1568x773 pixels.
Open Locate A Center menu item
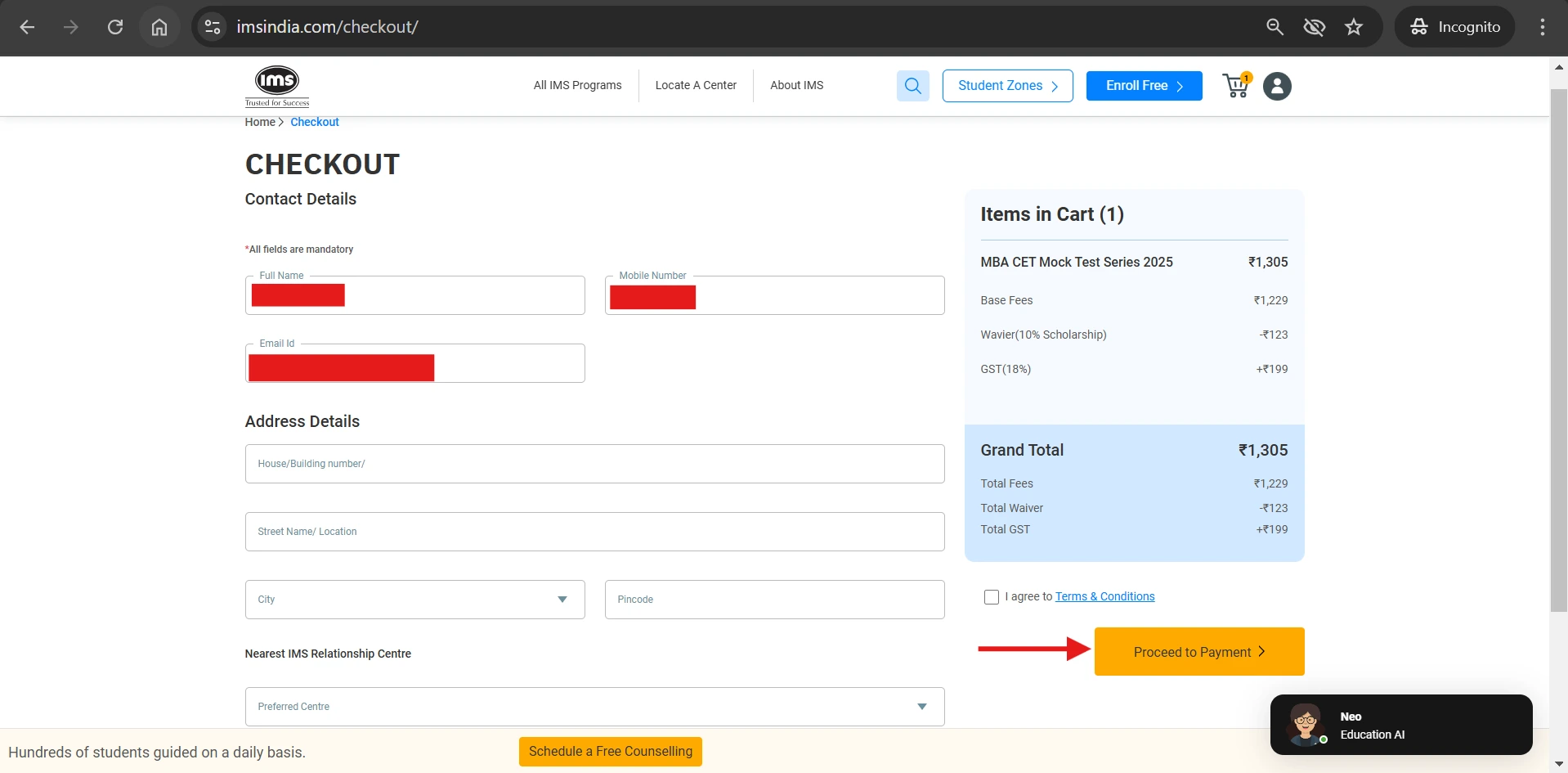696,85
